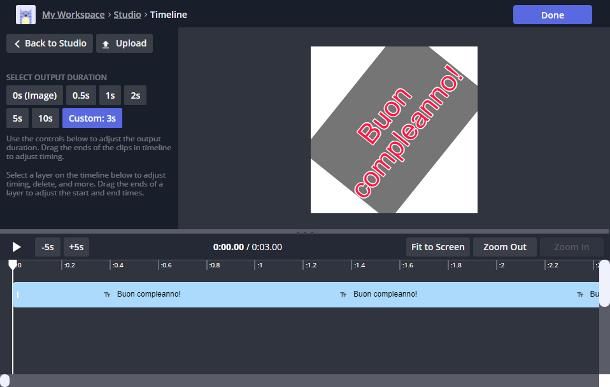Click the Kapwing cat logo icon

[x=26, y=15]
